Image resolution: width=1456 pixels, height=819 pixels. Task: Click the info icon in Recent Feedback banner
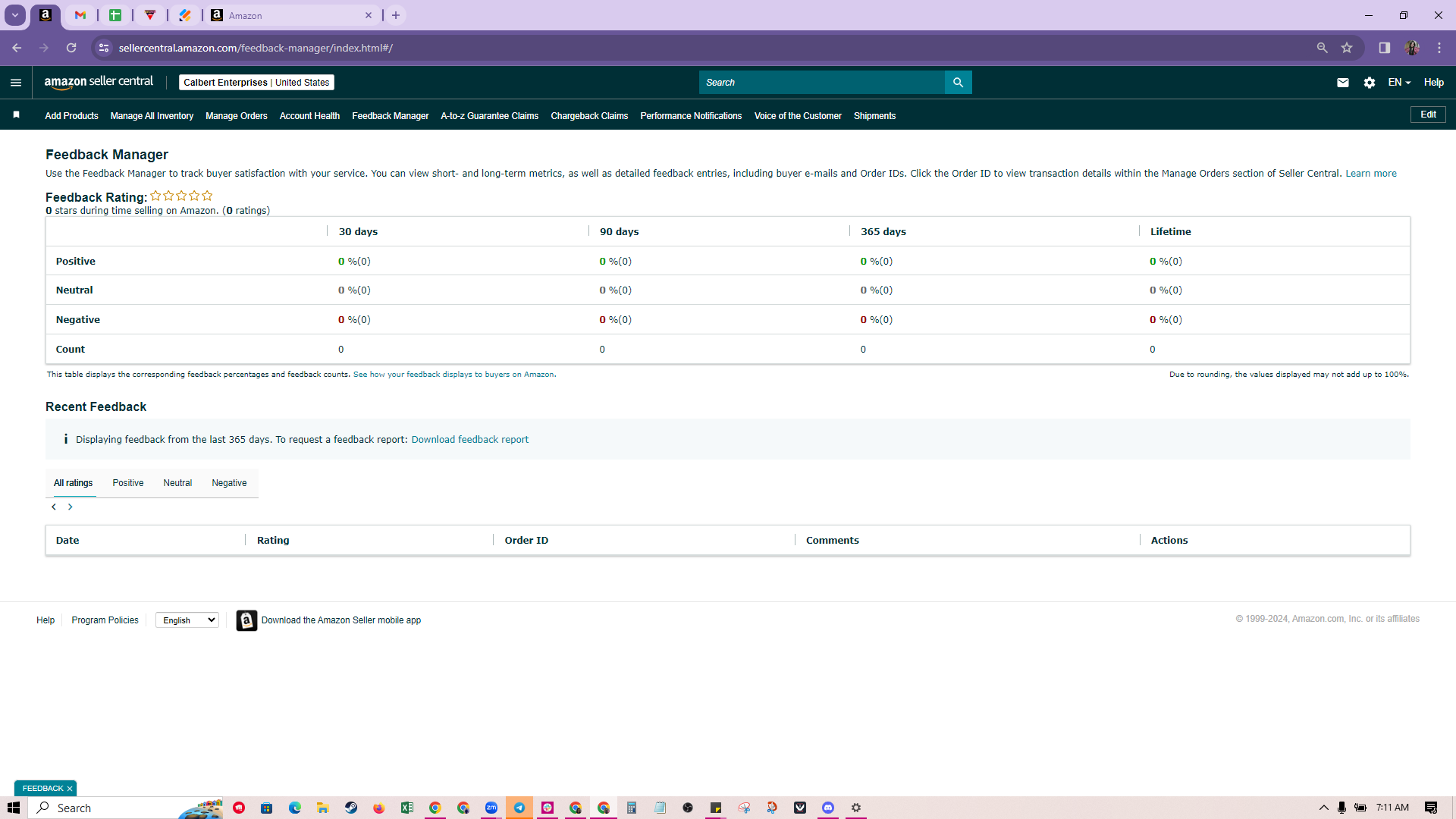(66, 439)
